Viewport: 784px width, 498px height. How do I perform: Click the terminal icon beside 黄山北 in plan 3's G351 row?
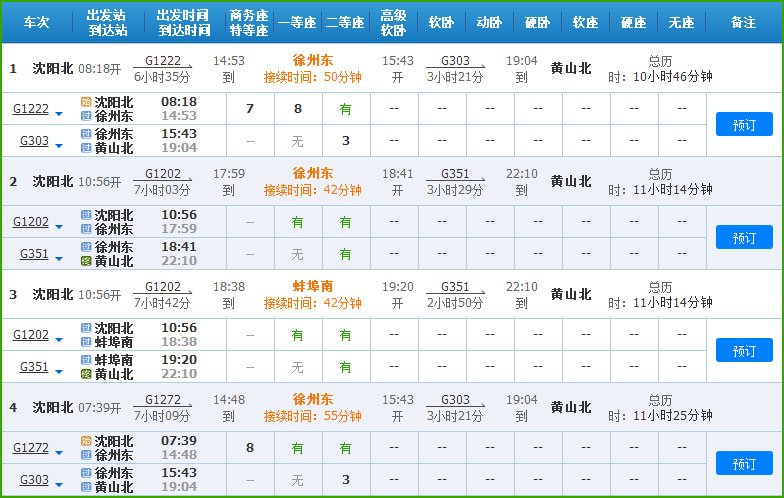tap(86, 374)
